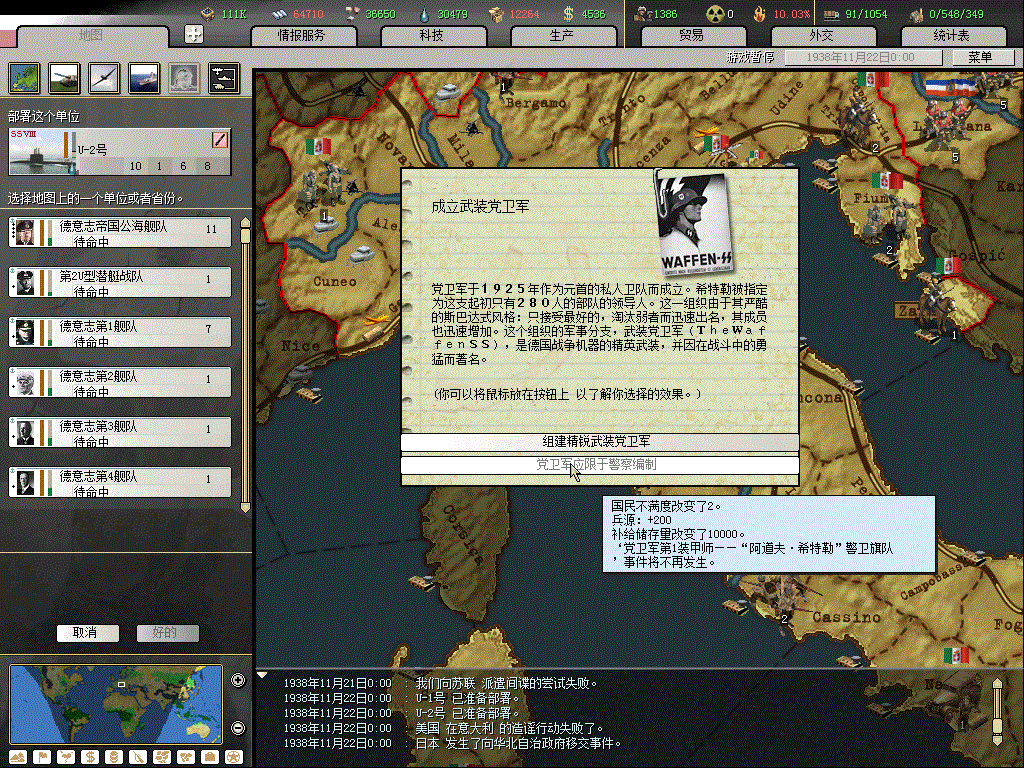Open the combined forces deployment icon
Screen dimensions: 1024x768
[x=222, y=77]
